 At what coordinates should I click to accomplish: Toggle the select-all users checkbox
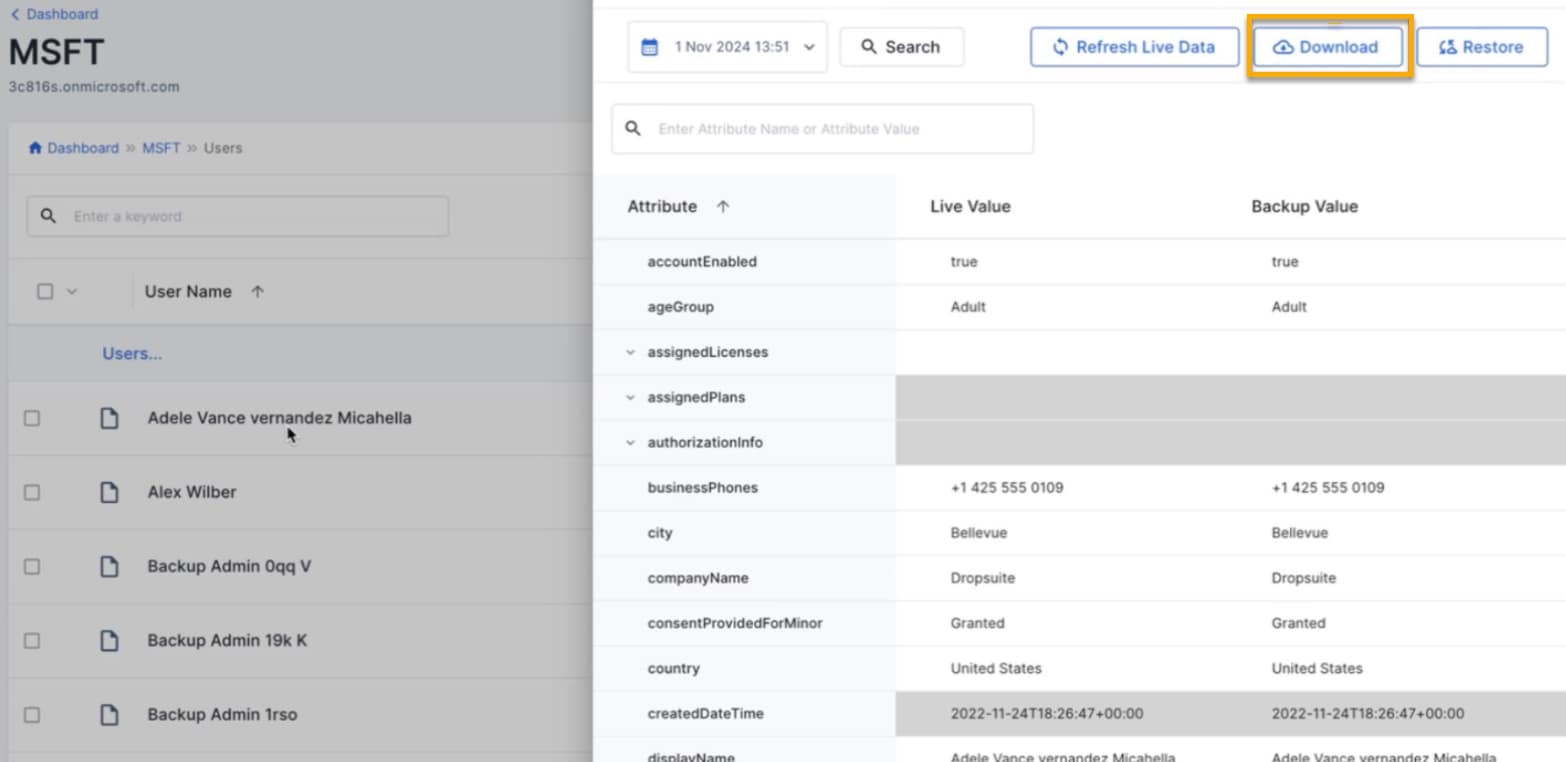(x=45, y=292)
